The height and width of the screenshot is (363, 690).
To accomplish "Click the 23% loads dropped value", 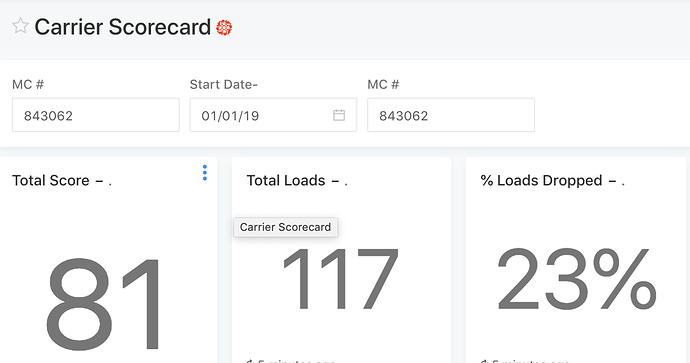I will point(577,279).
